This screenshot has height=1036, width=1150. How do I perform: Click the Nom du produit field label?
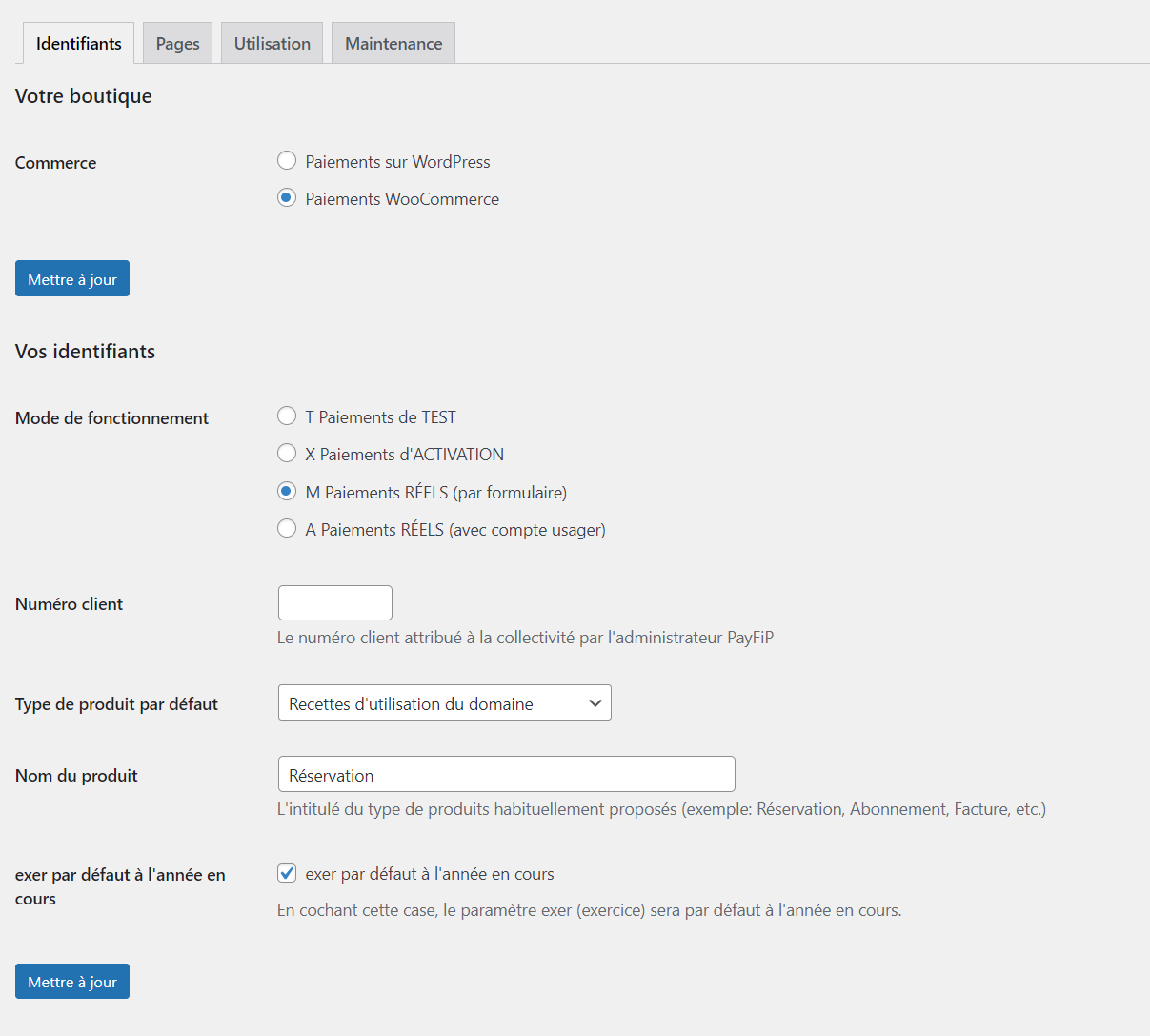(76, 776)
